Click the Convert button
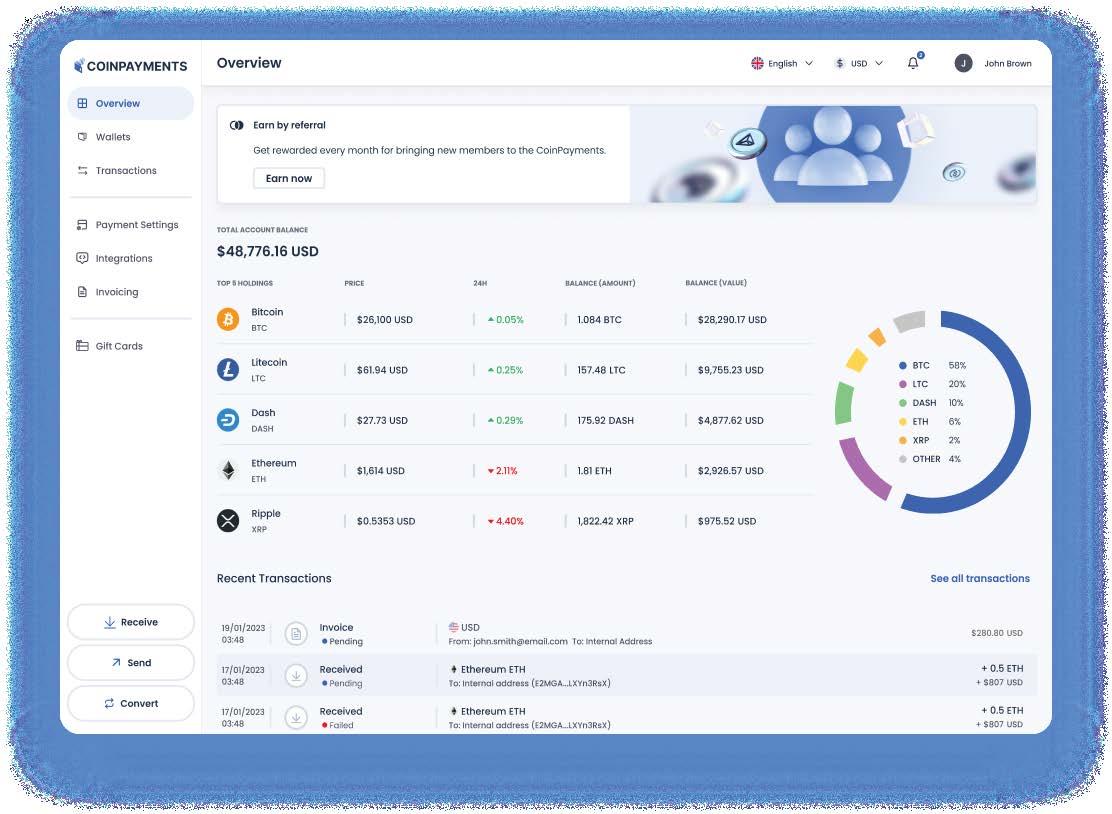1112x814 pixels. (x=130, y=703)
